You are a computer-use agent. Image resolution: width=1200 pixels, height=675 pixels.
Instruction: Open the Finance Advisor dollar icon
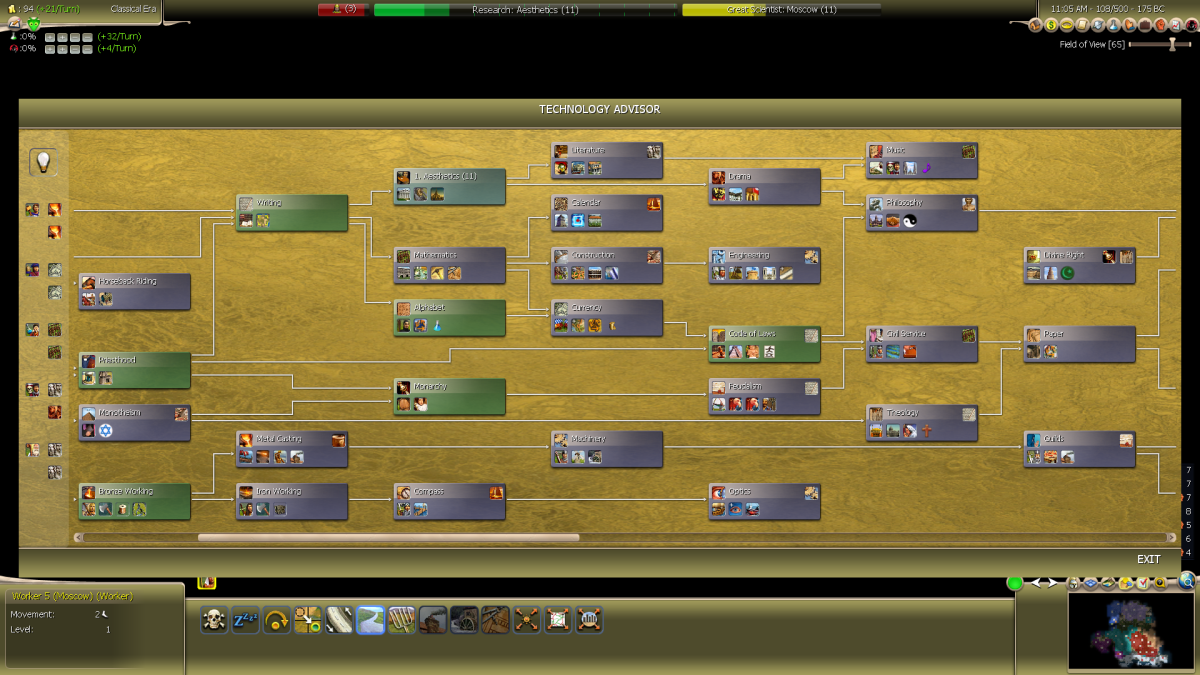click(x=1051, y=25)
